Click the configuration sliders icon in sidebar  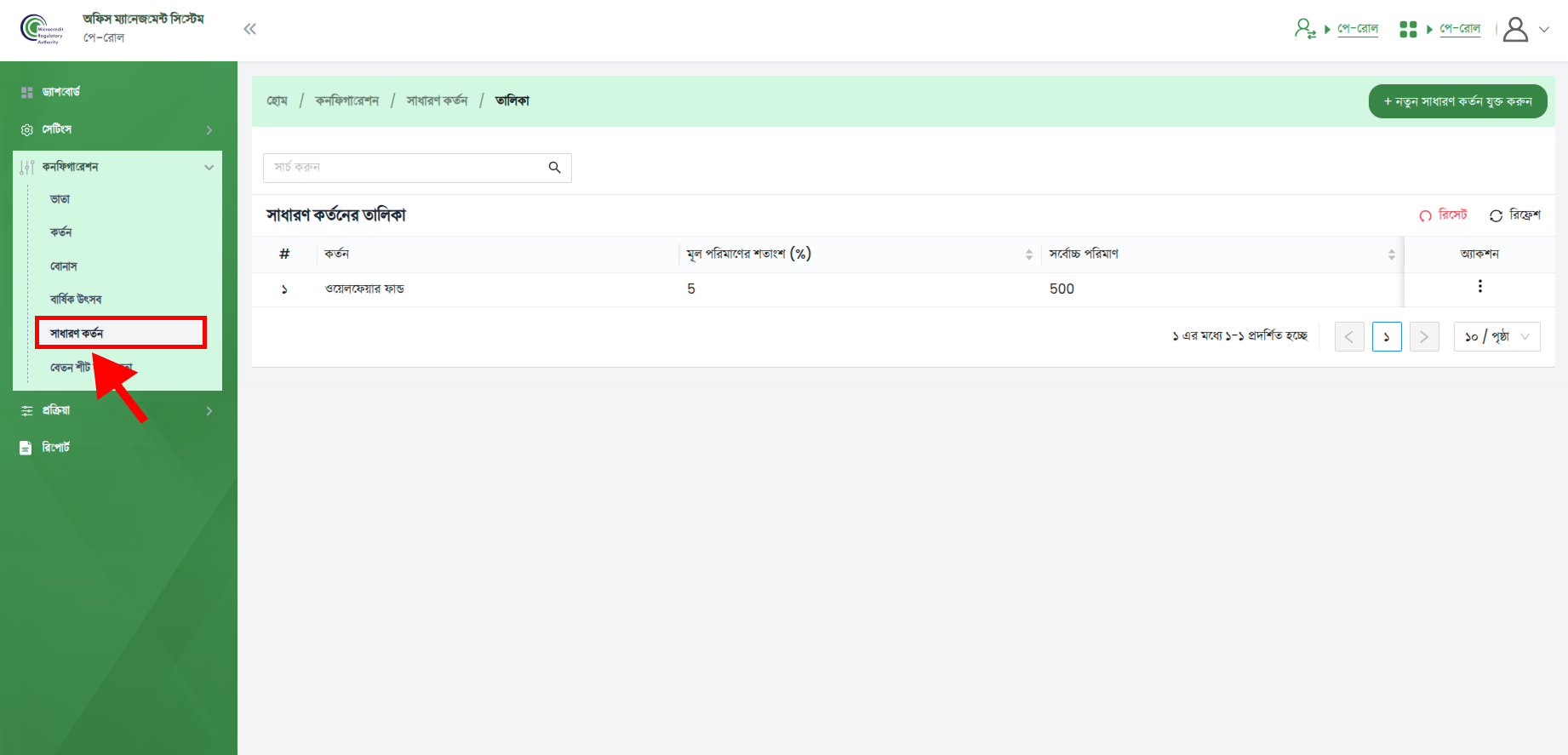(x=26, y=167)
